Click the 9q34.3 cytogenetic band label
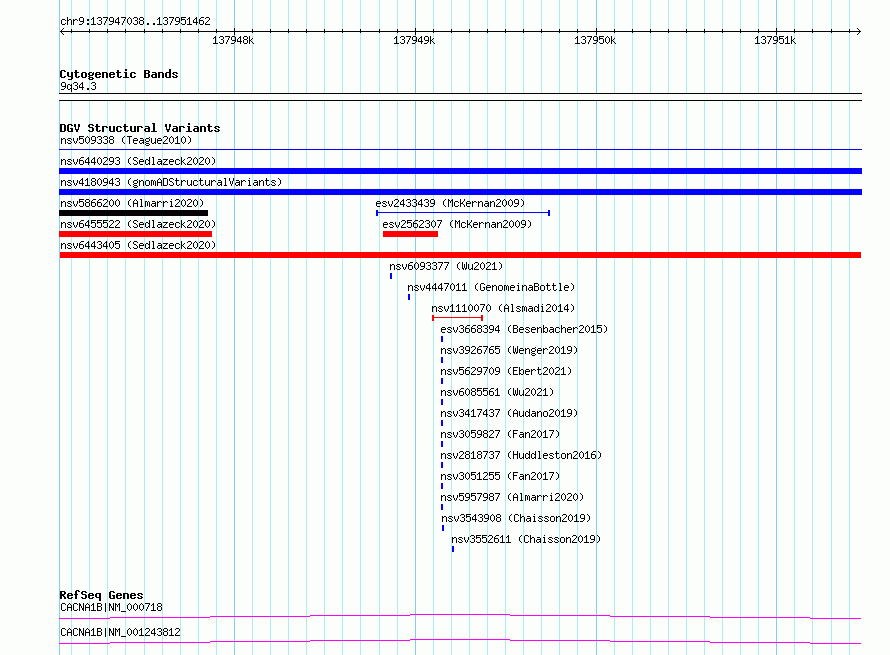This screenshot has width=890, height=655. tap(78, 86)
